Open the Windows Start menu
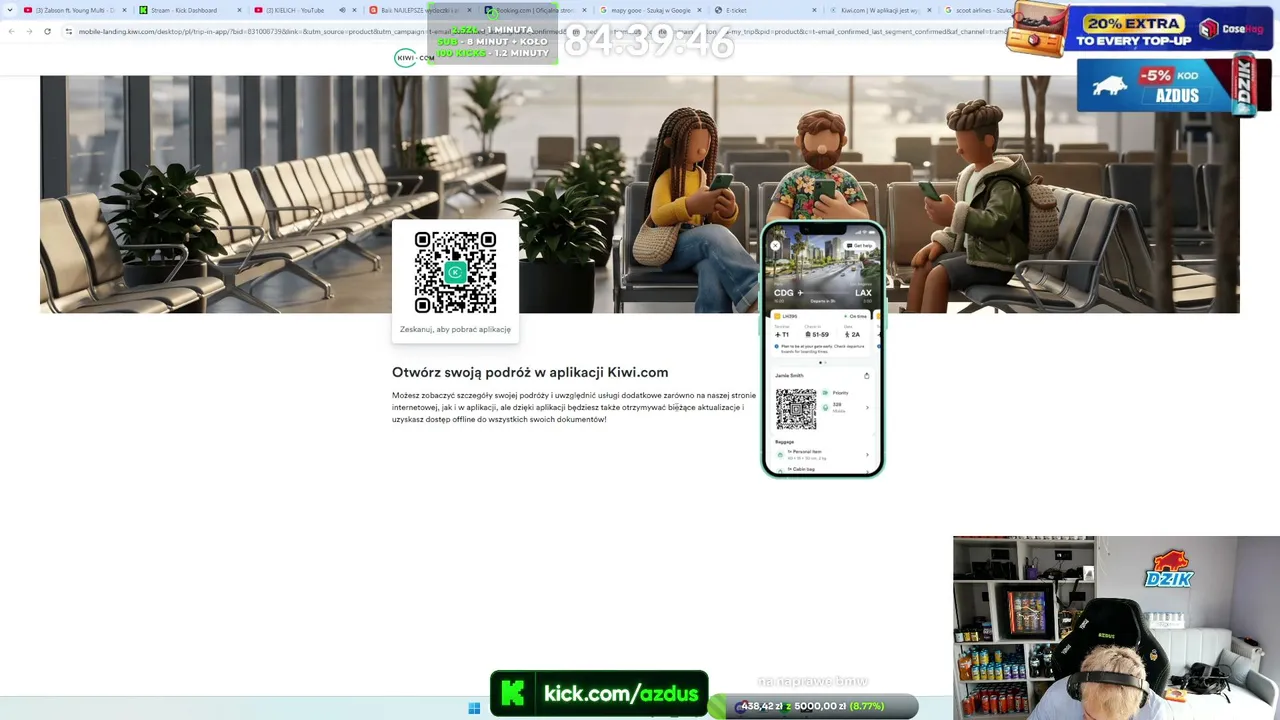Viewport: 1280px width, 720px height. coord(474,708)
